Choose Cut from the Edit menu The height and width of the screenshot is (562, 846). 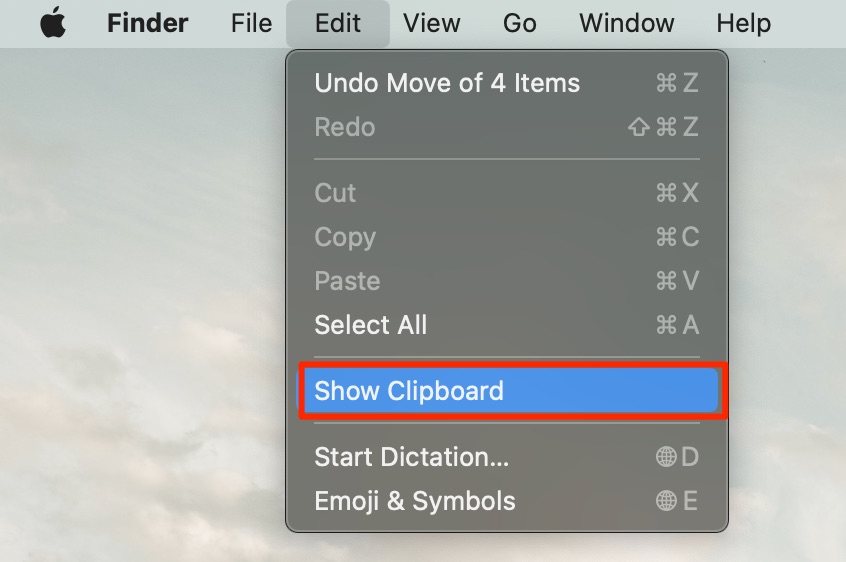click(507, 193)
